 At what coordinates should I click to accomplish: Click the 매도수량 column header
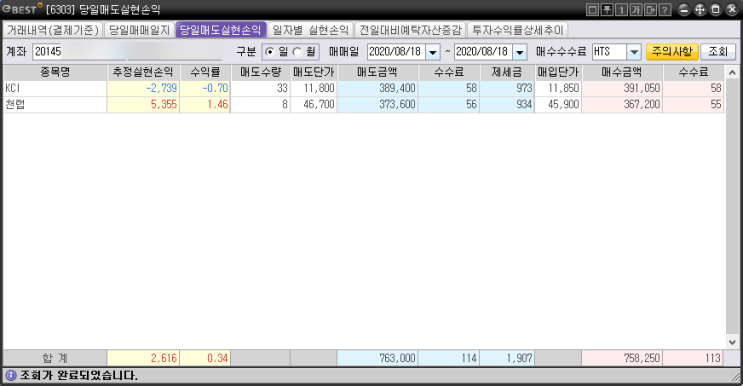tap(261, 72)
